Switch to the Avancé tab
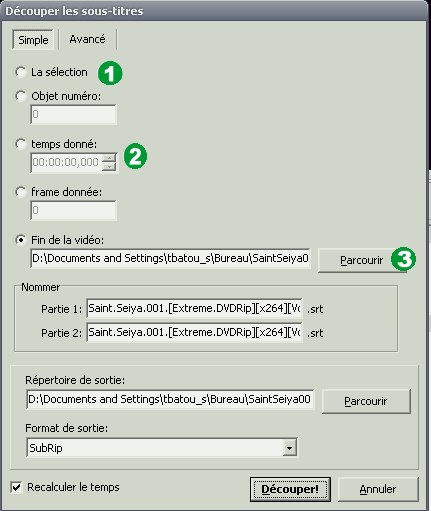This screenshot has height=511, width=431. pos(87,39)
